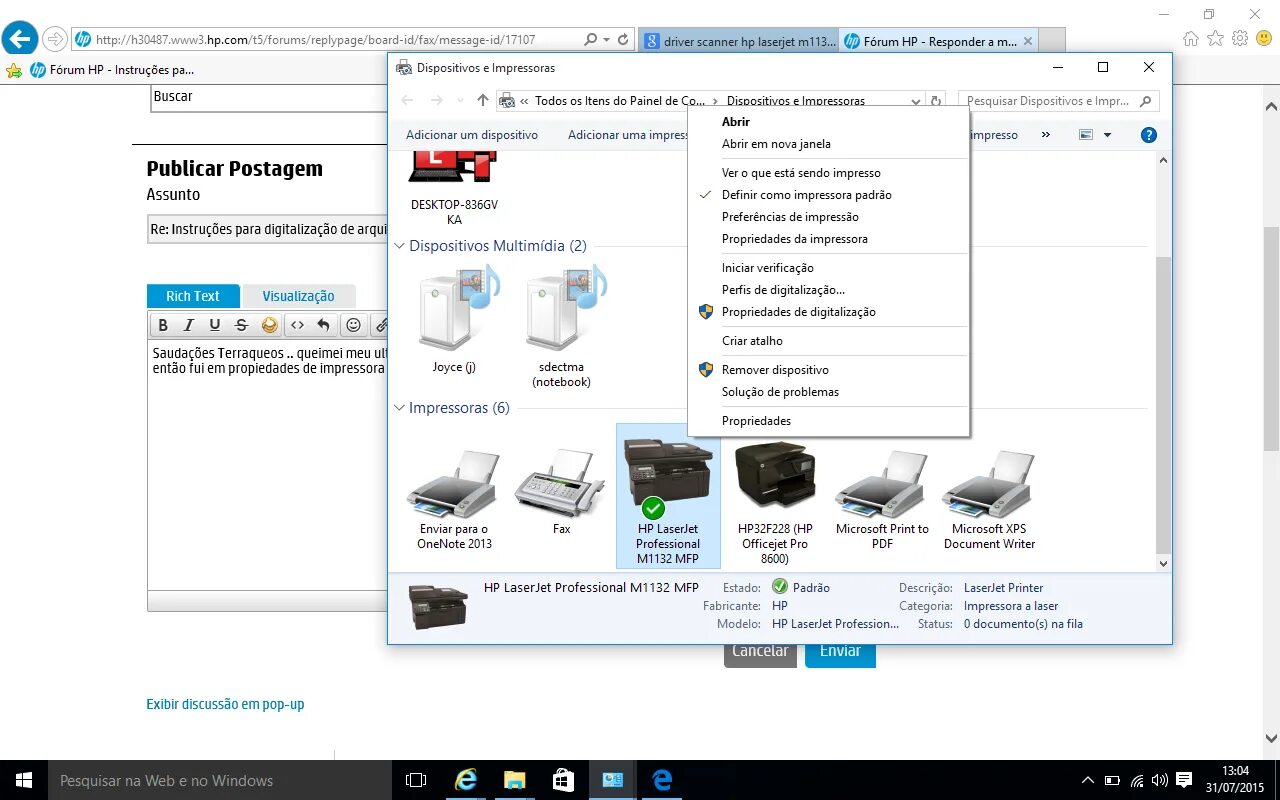Switch to driver scanner hp laserjet tab
This screenshot has width=1280, height=800.
[739, 41]
